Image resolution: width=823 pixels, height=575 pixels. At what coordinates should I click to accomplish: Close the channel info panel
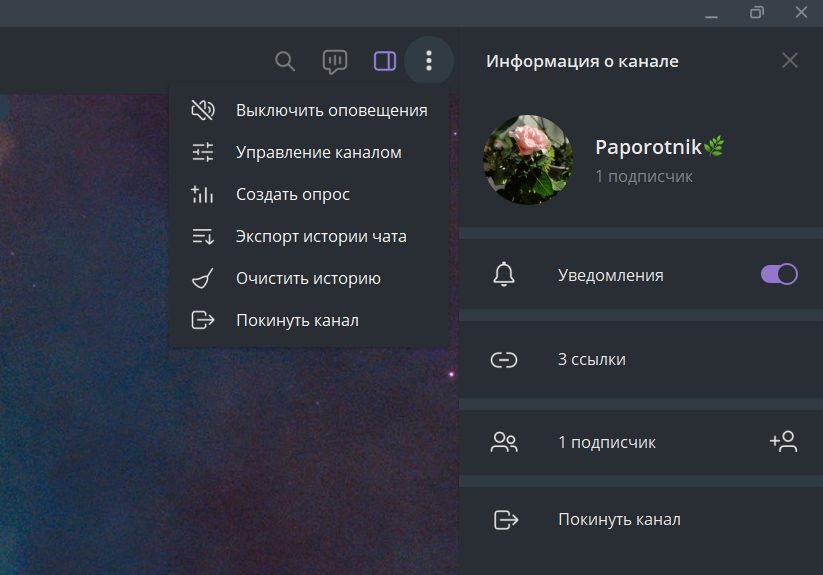click(790, 60)
